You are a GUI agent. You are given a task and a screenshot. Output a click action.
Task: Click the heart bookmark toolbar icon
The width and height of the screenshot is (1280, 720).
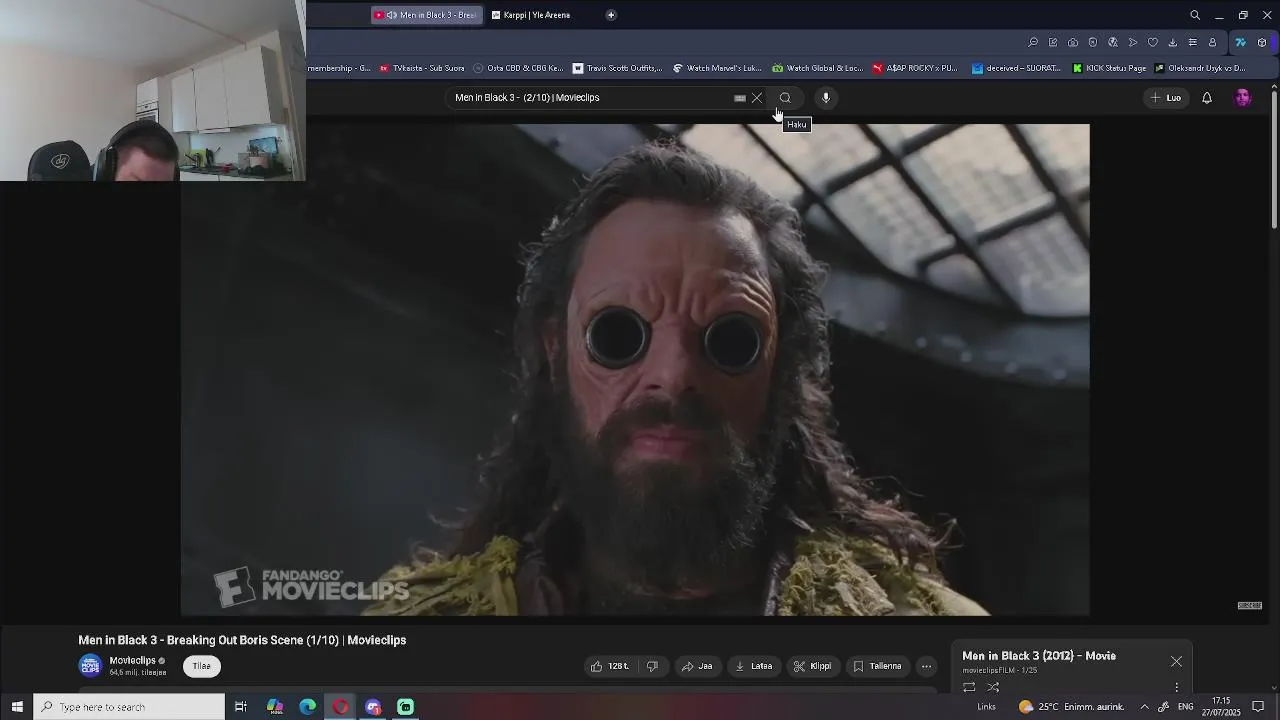1153,43
